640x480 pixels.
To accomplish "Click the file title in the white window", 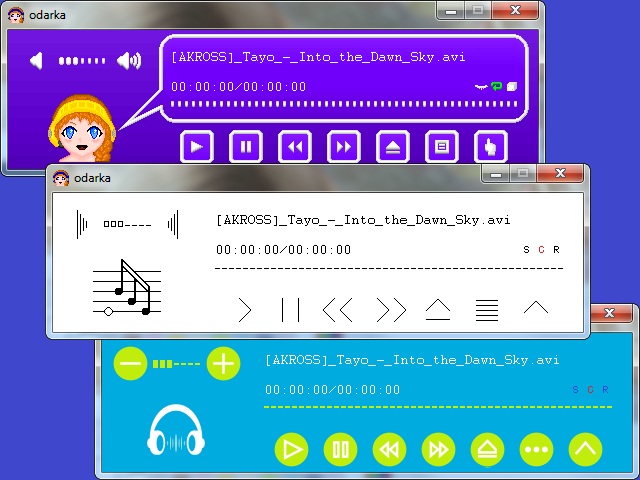I will [x=363, y=220].
